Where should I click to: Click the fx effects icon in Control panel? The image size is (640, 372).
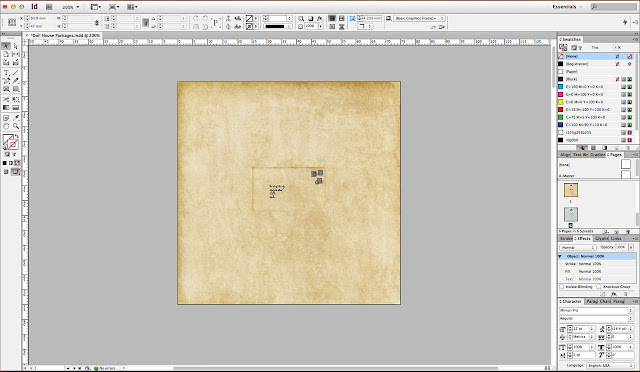pos(320,18)
